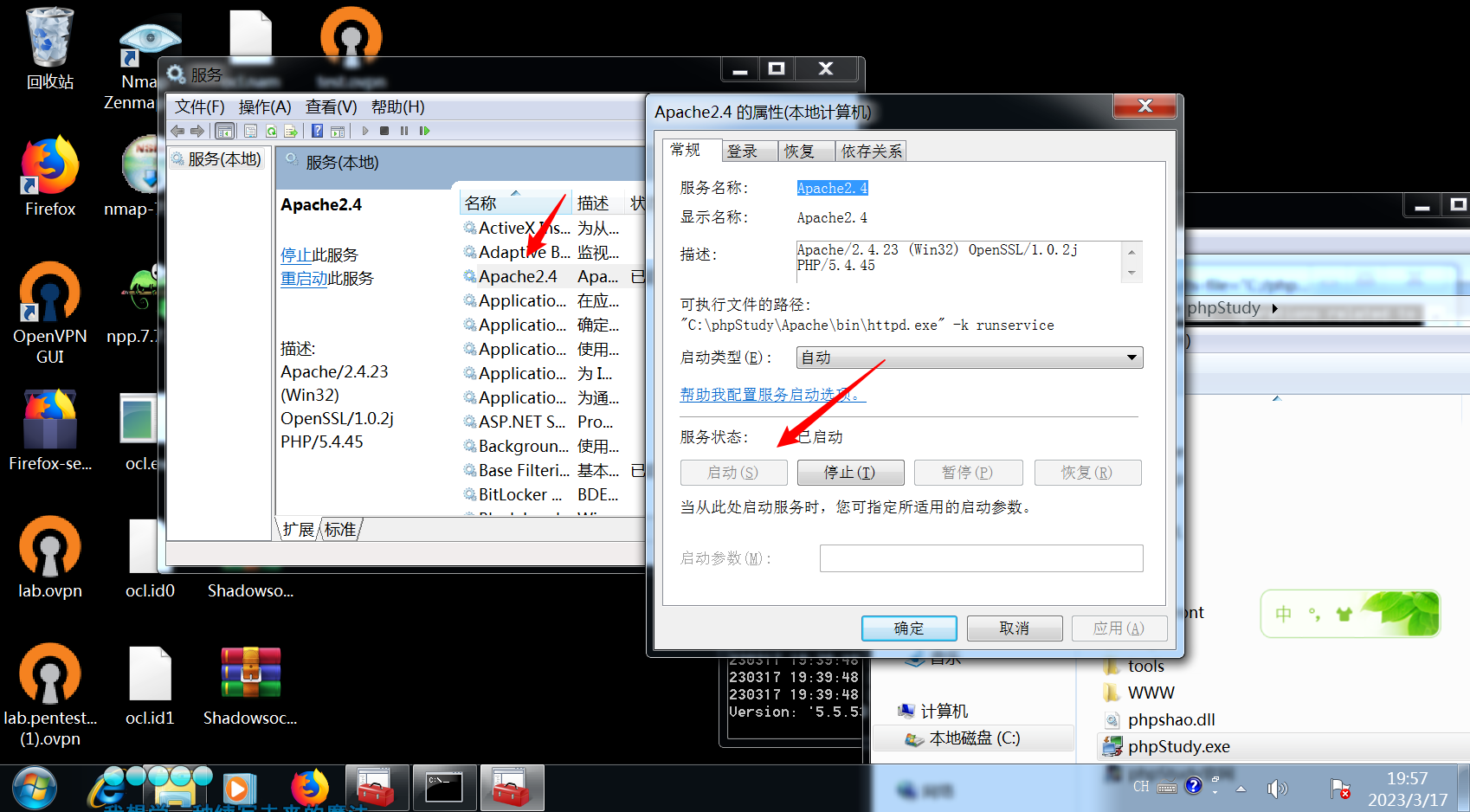1470x812 pixels.
Task: Click the 重启动 此服务 link
Action: tap(304, 279)
